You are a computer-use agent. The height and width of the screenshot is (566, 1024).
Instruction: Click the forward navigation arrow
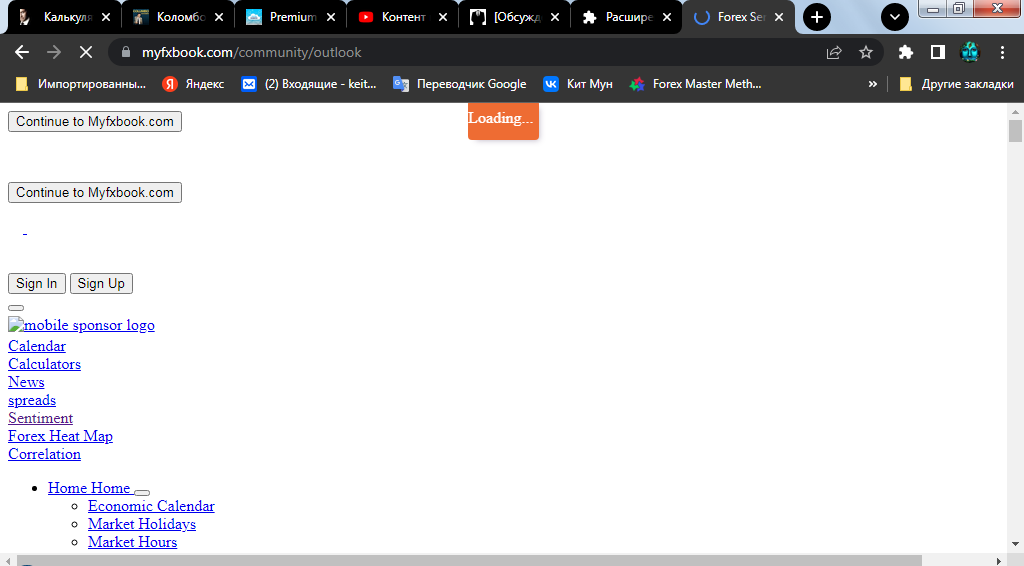54,52
